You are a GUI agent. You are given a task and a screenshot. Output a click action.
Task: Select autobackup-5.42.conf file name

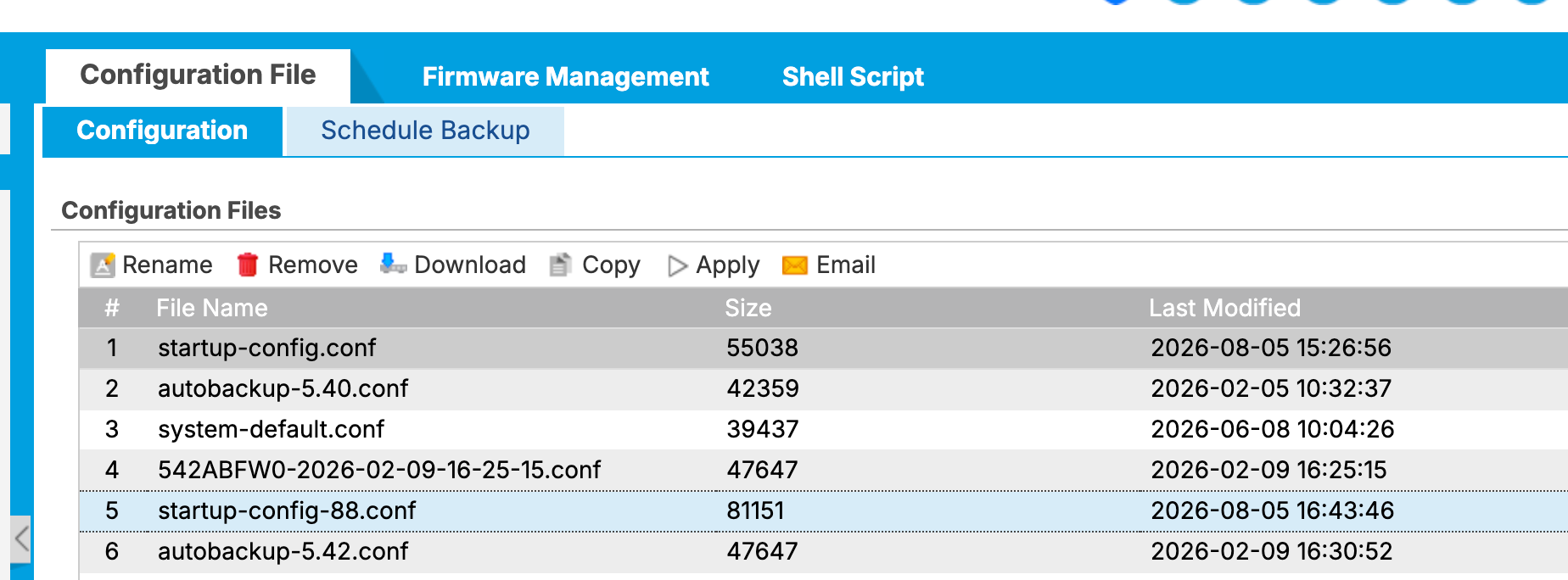tap(283, 551)
